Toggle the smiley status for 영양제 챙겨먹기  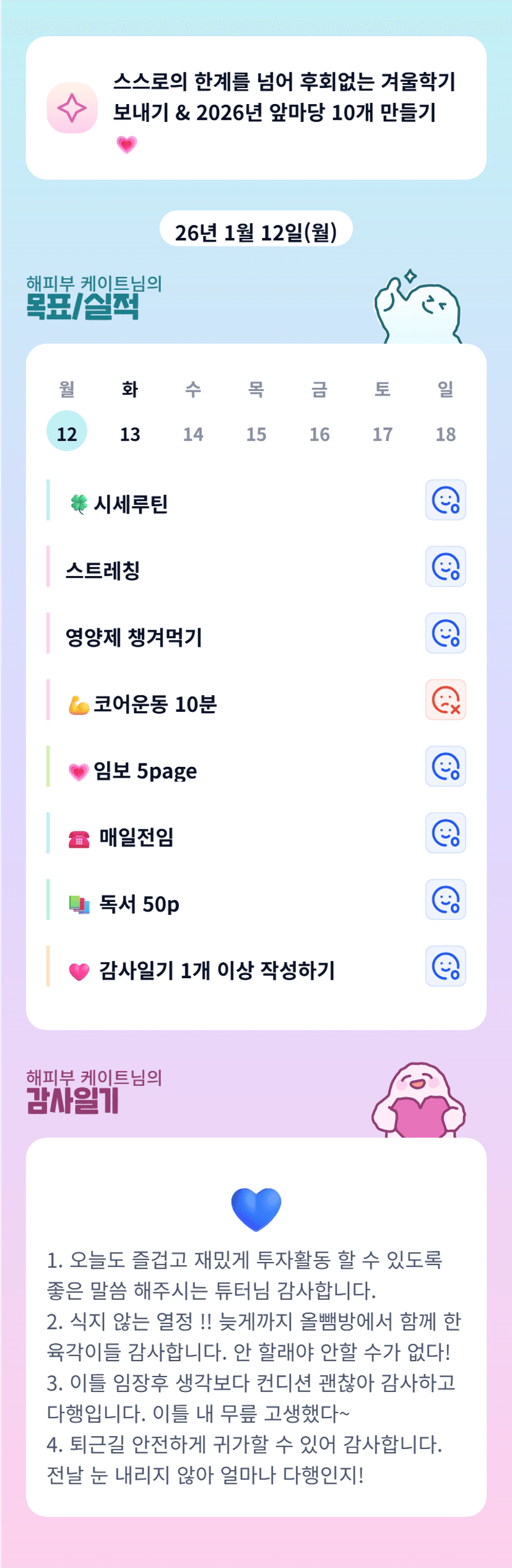445,633
